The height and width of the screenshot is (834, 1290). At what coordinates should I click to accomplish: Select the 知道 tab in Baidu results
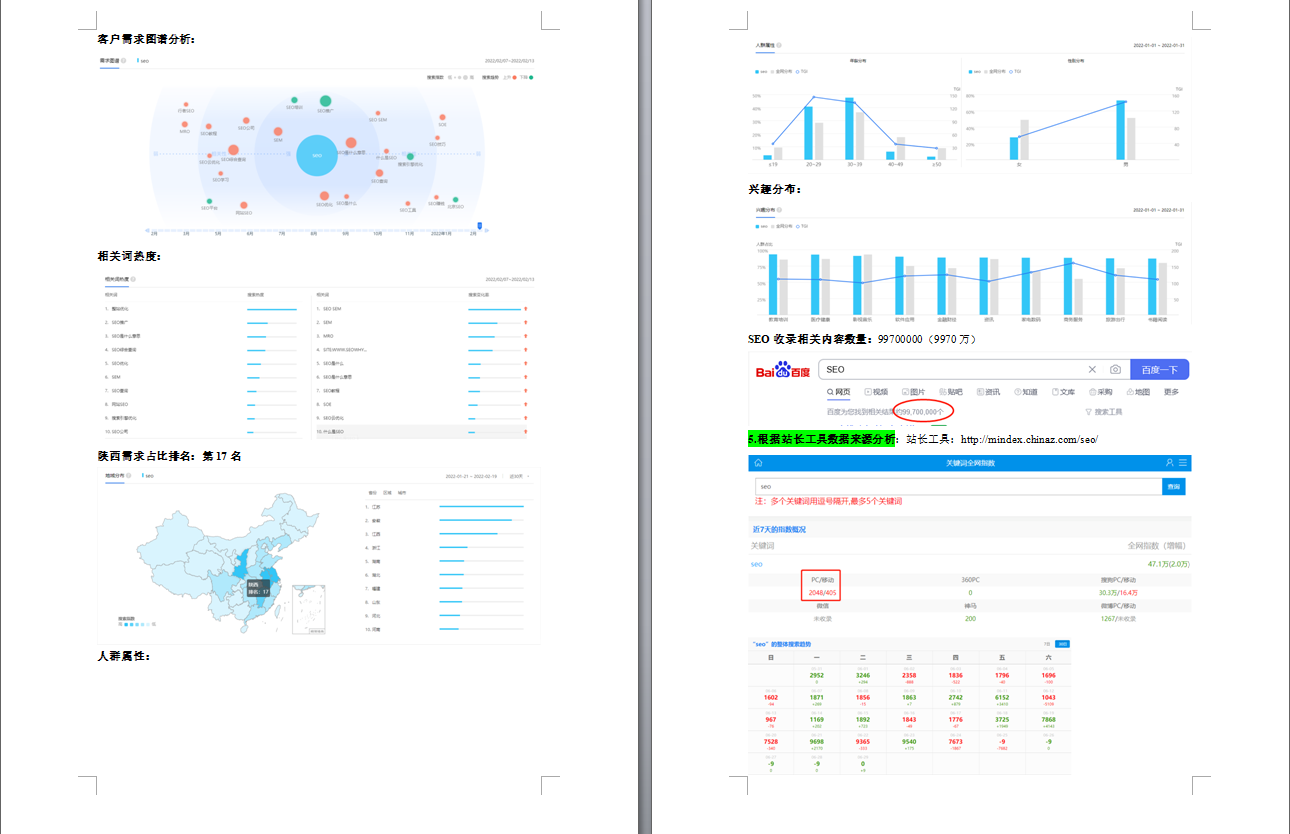(1026, 392)
